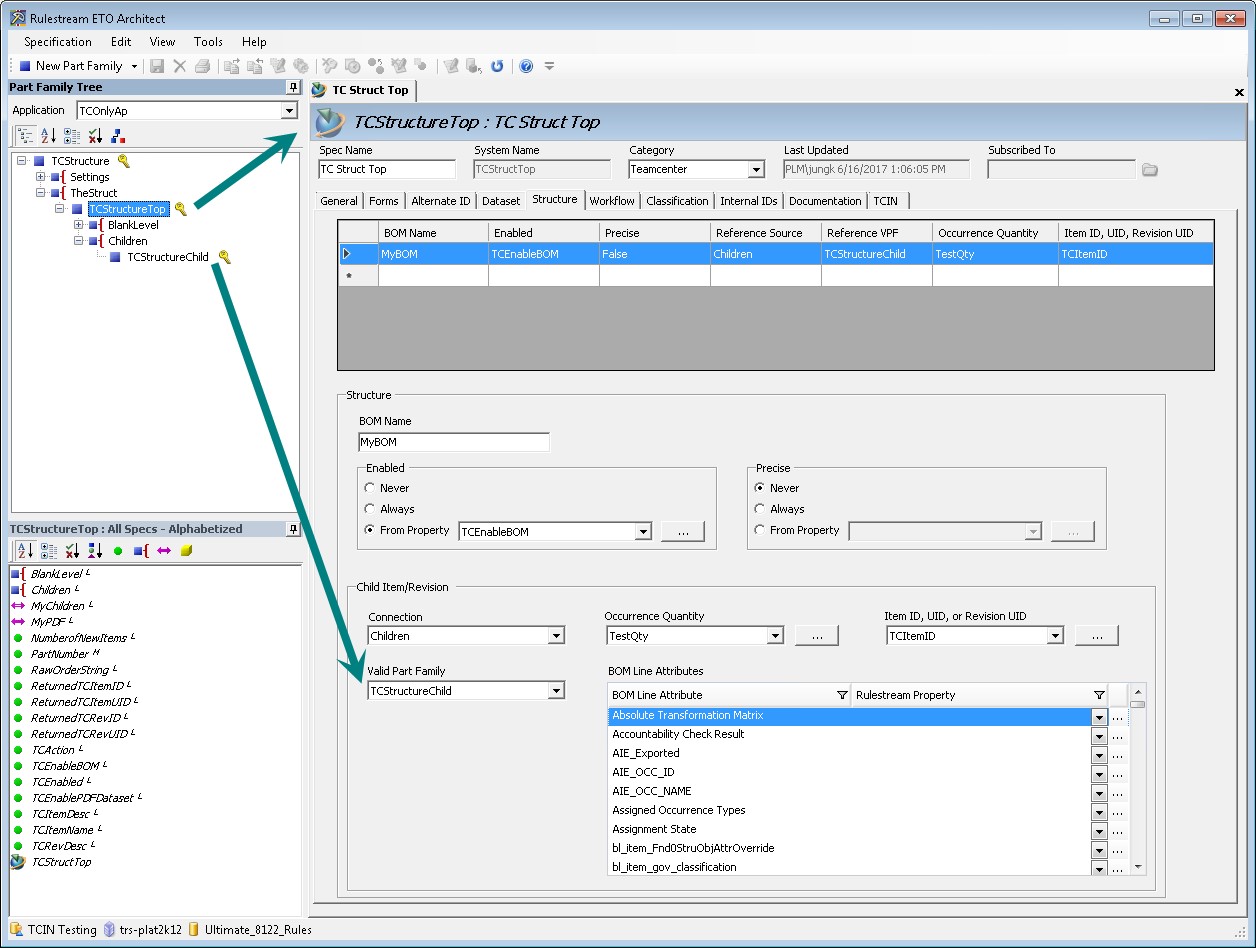Click the browse button next to TCEnableBOM property
This screenshot has width=1256, height=948.
click(682, 531)
